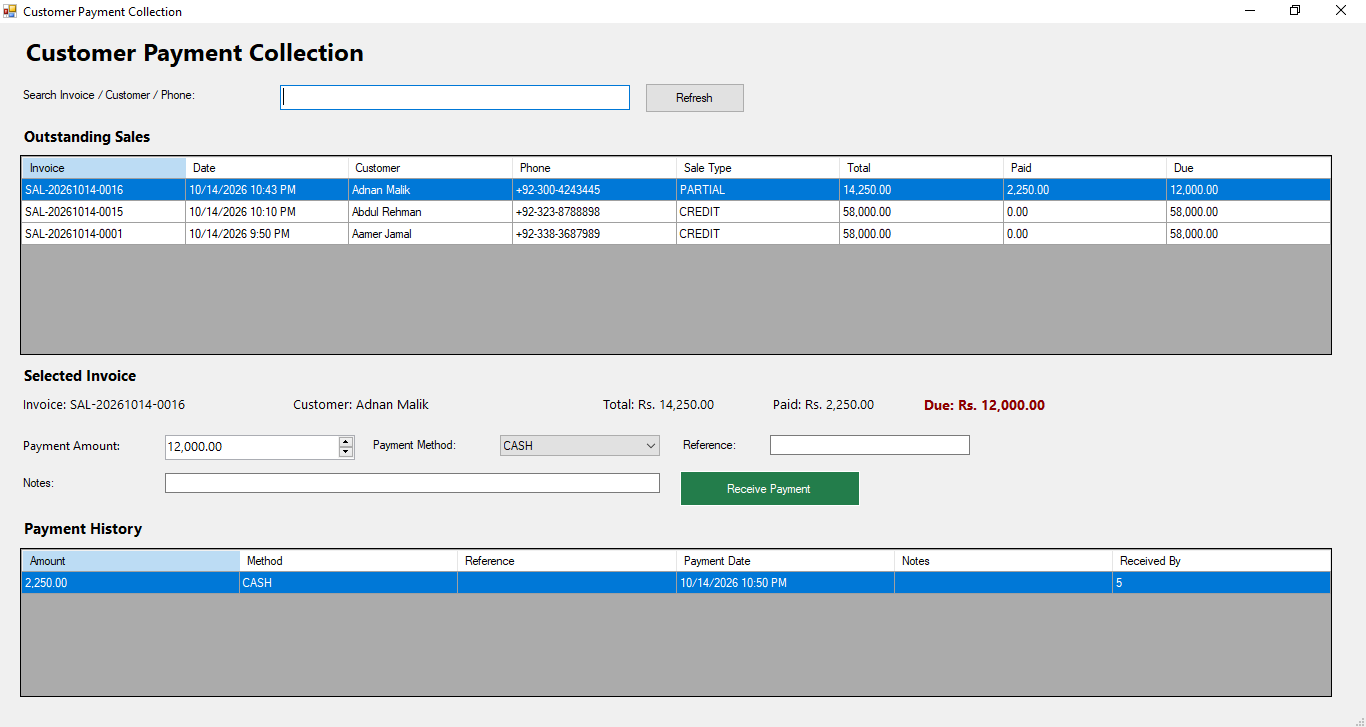Click phone cell +92-338-3687989

[x=594, y=234]
